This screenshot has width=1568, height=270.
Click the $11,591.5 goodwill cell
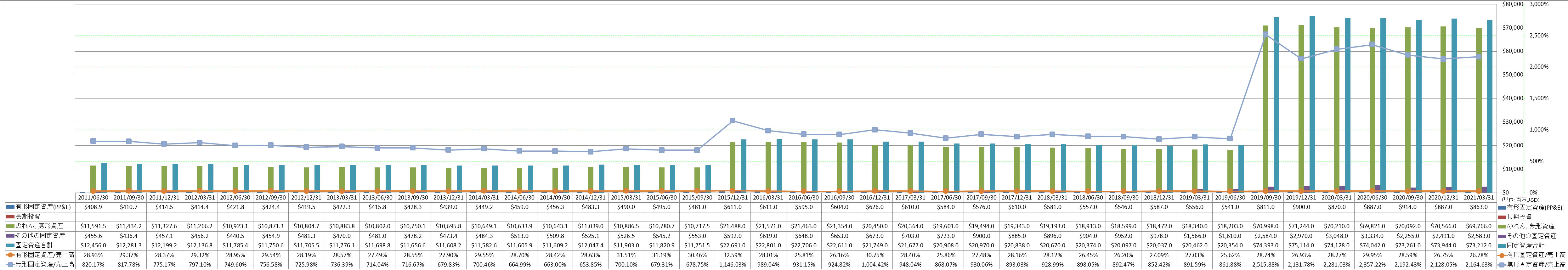[x=93, y=226]
